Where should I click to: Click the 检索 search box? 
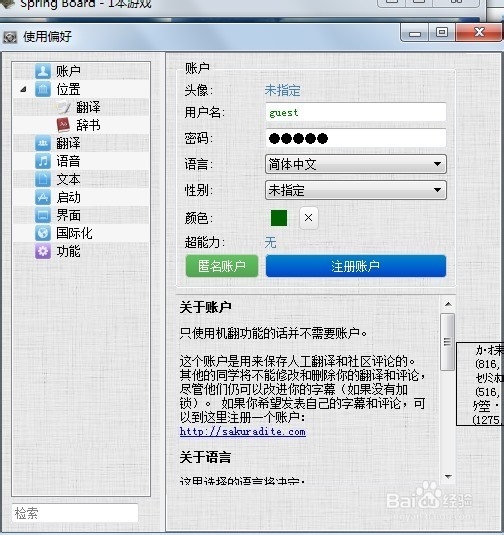[75, 513]
